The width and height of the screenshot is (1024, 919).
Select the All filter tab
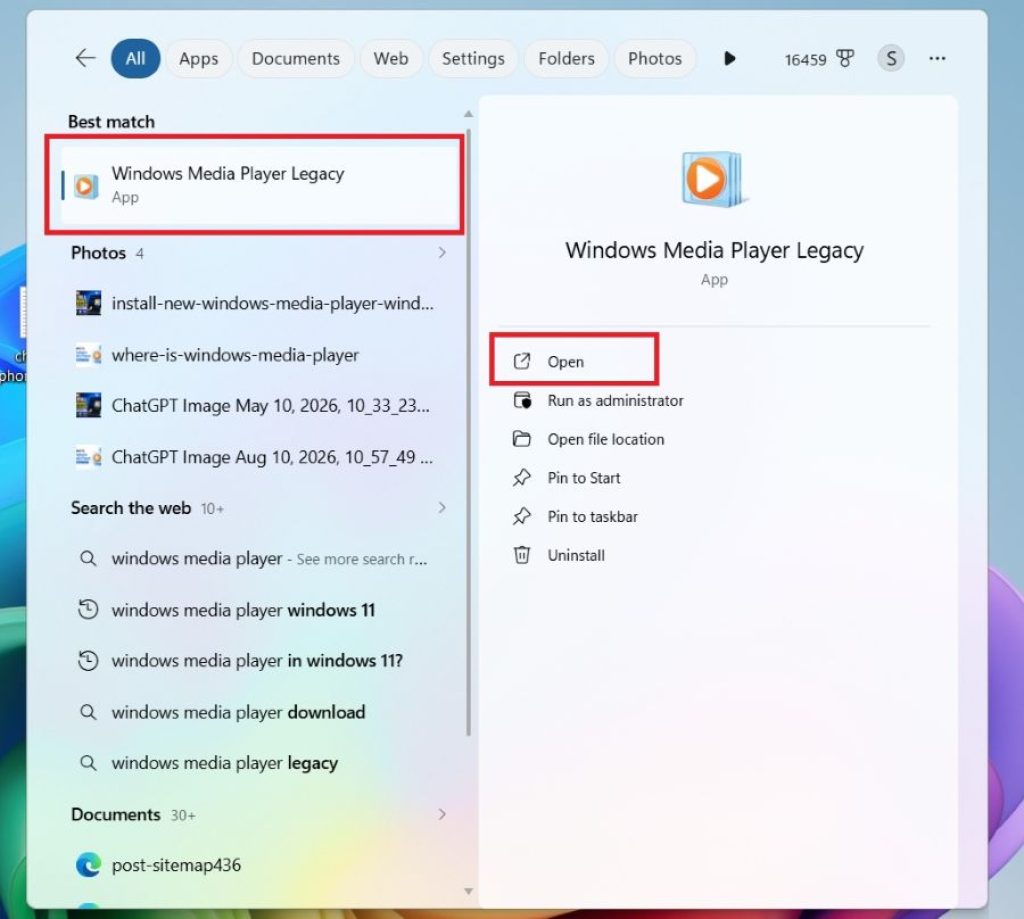point(135,59)
